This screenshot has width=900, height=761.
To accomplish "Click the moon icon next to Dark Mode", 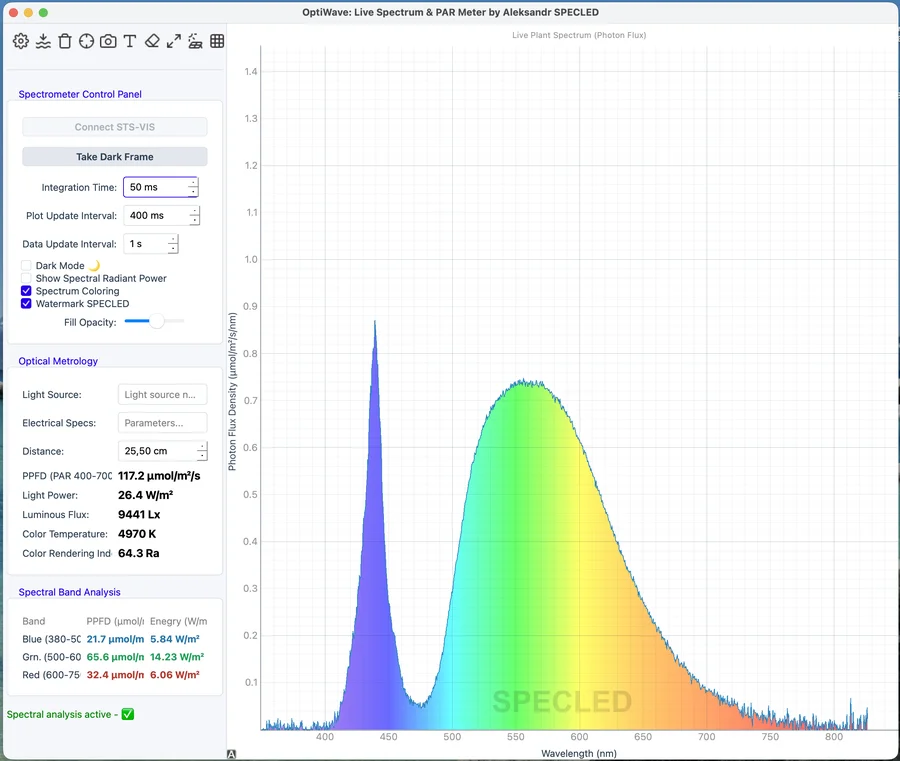I will [x=95, y=265].
